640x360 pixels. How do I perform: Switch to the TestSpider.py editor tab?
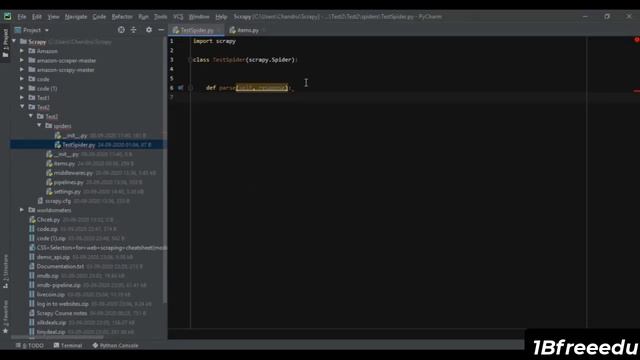click(x=197, y=30)
